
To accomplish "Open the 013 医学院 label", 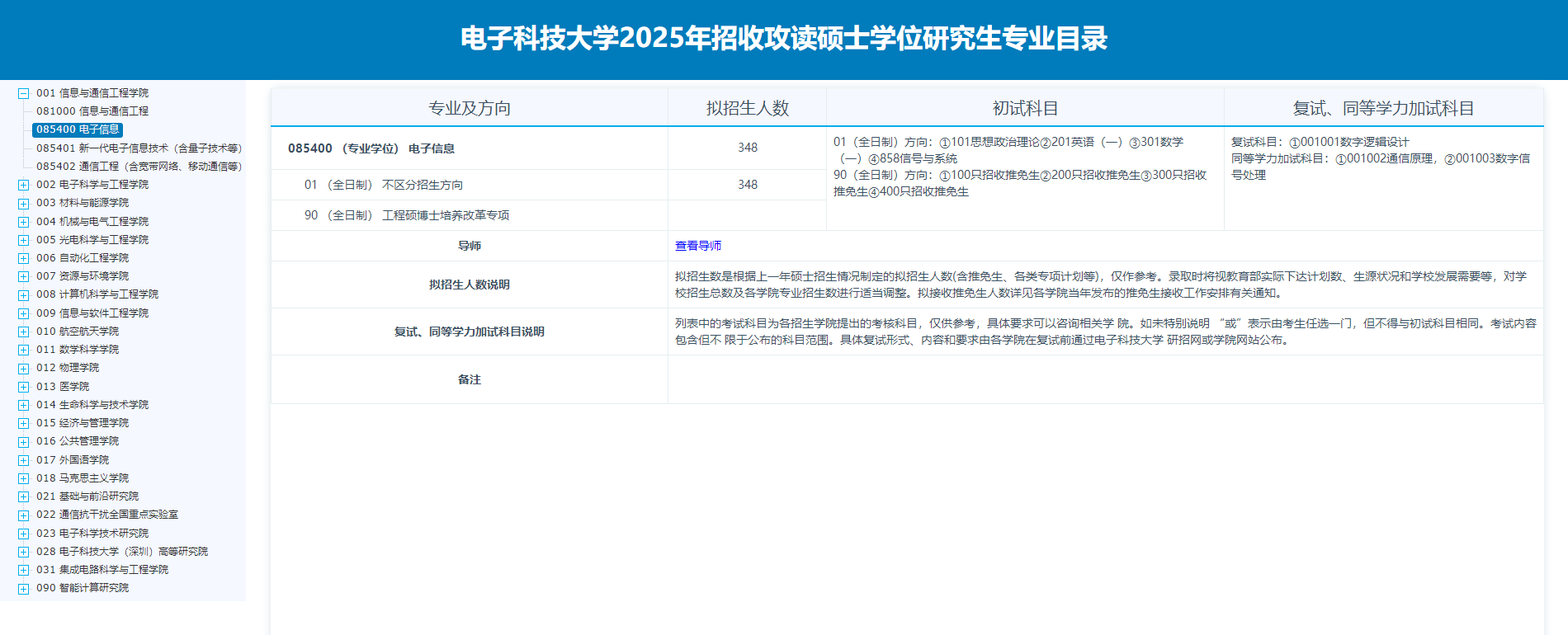I will pyautogui.click(x=63, y=387).
